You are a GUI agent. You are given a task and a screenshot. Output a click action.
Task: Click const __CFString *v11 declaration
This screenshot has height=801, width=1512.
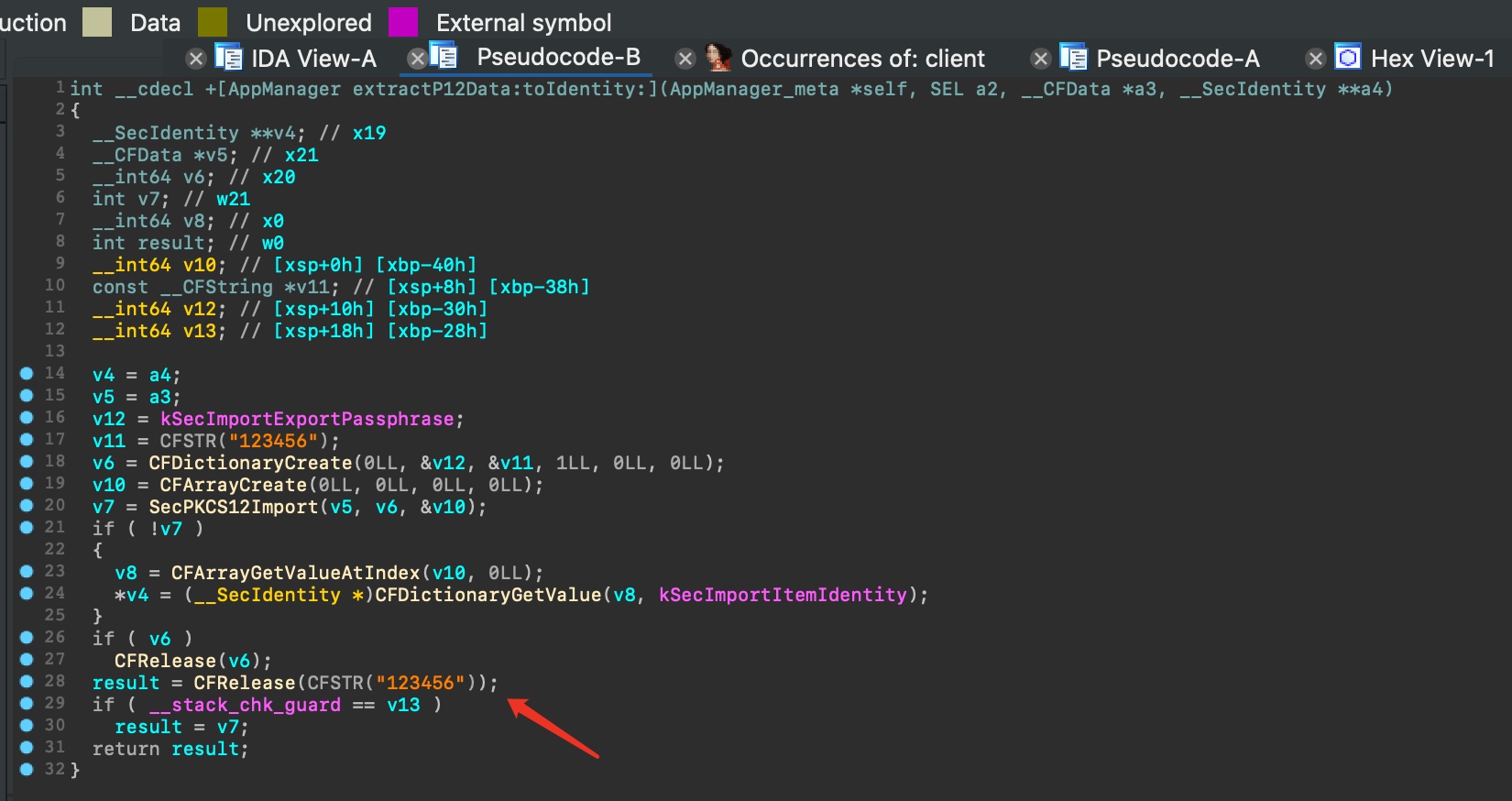216,287
